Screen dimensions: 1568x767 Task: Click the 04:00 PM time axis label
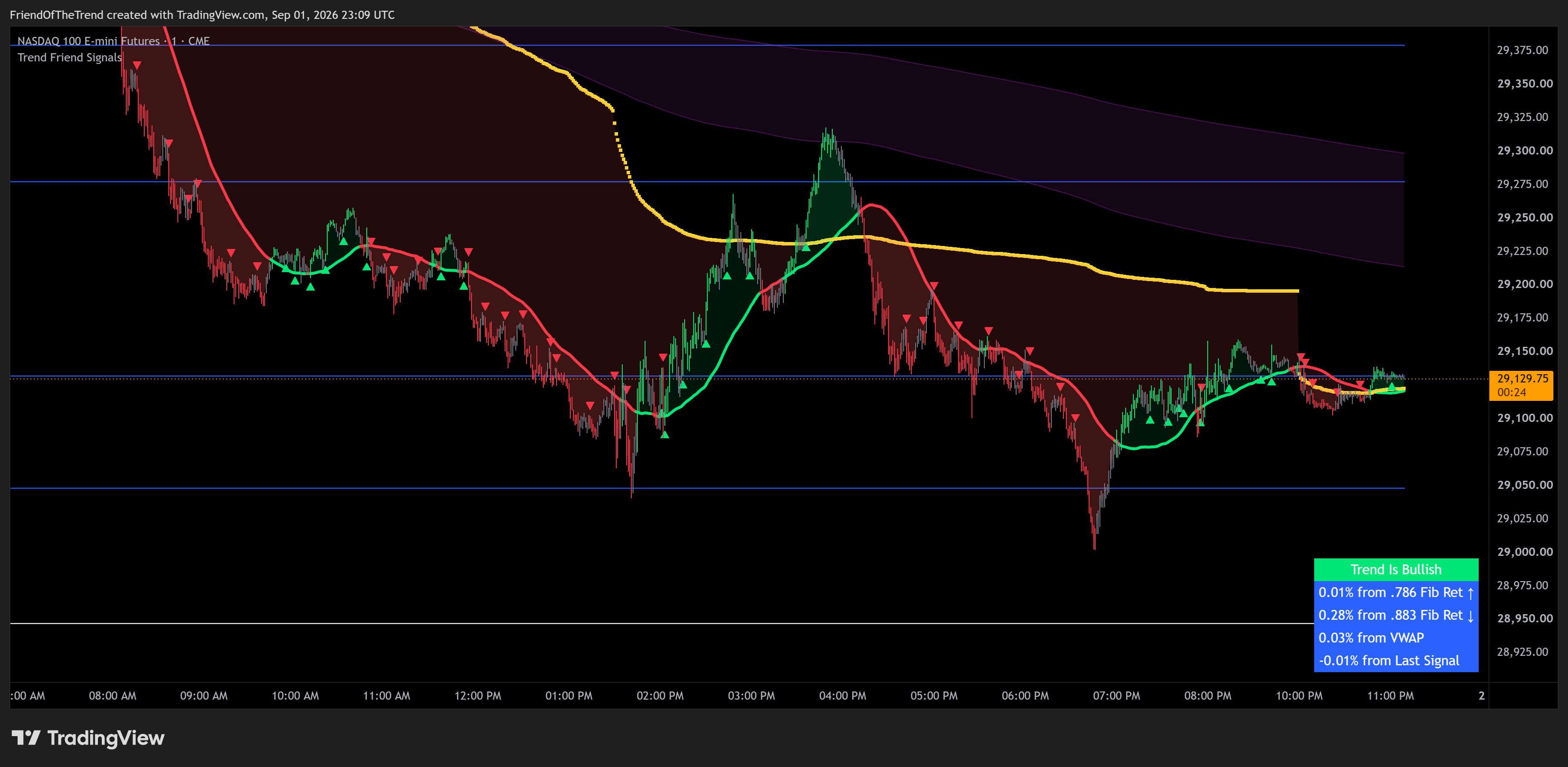[843, 696]
